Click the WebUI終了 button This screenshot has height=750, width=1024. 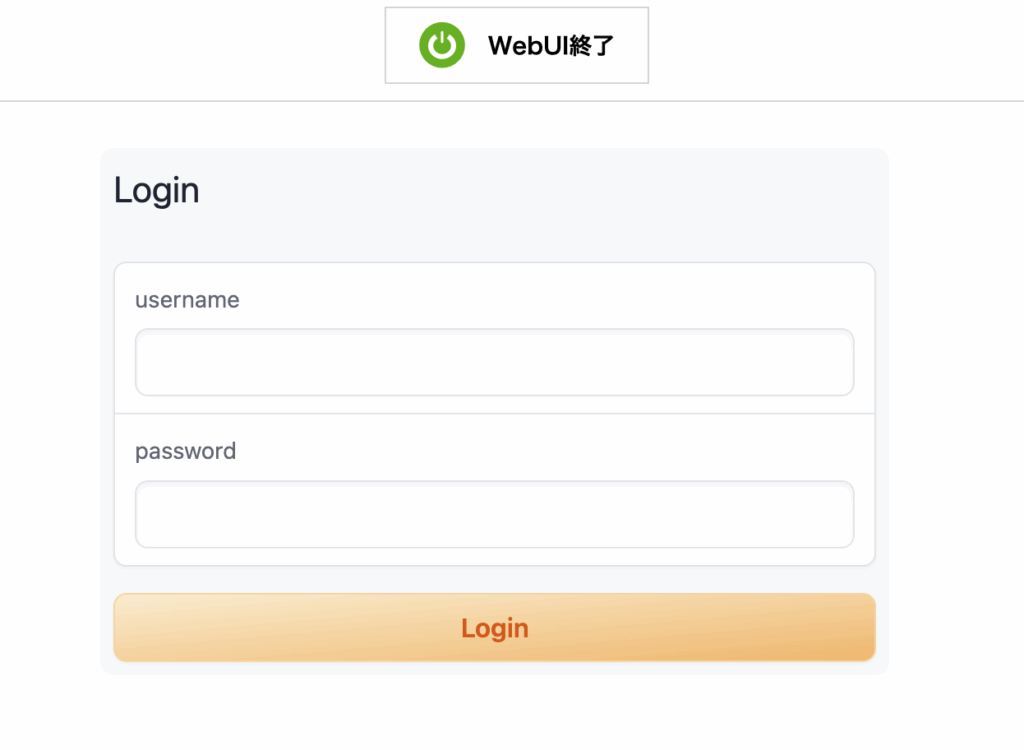click(x=517, y=45)
